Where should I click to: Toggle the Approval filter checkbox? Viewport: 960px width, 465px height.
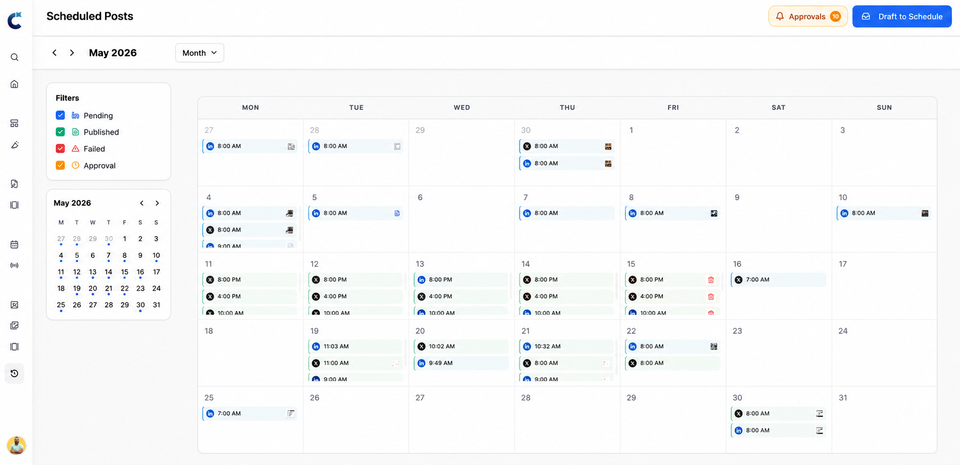60,165
